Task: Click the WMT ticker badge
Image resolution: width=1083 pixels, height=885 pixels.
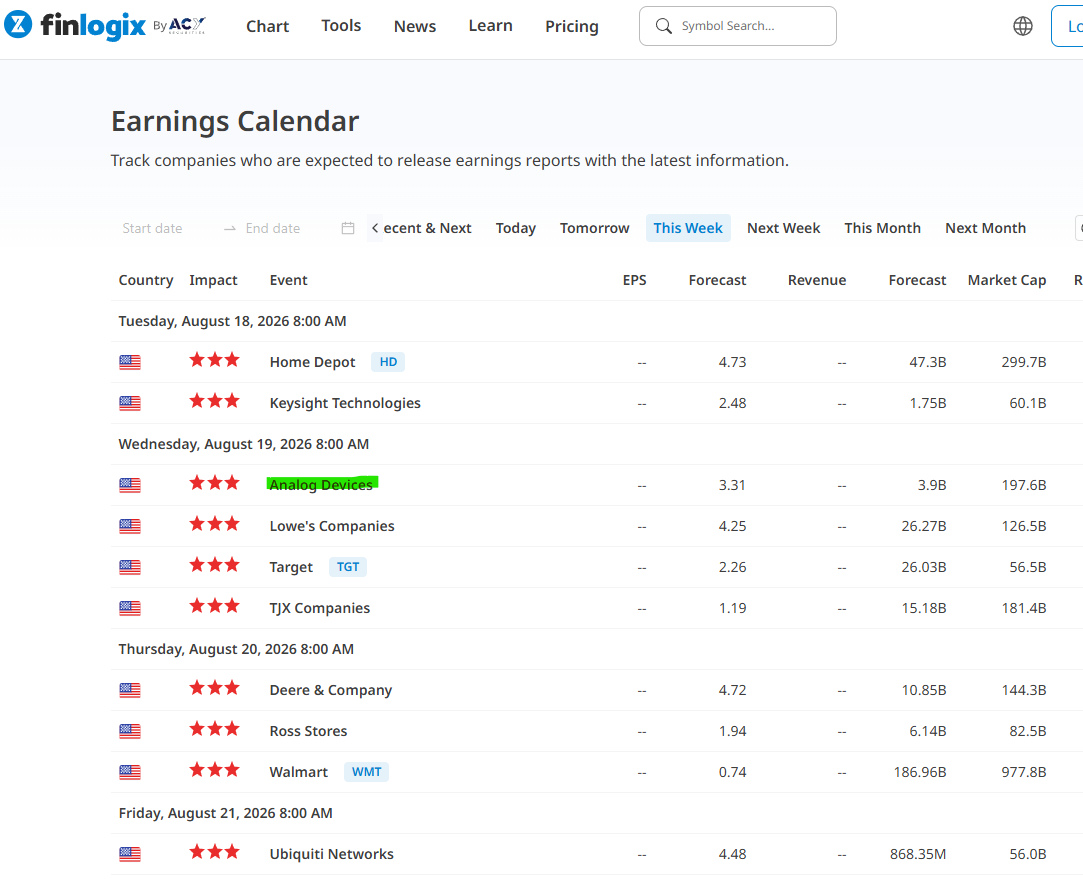Action: point(366,772)
